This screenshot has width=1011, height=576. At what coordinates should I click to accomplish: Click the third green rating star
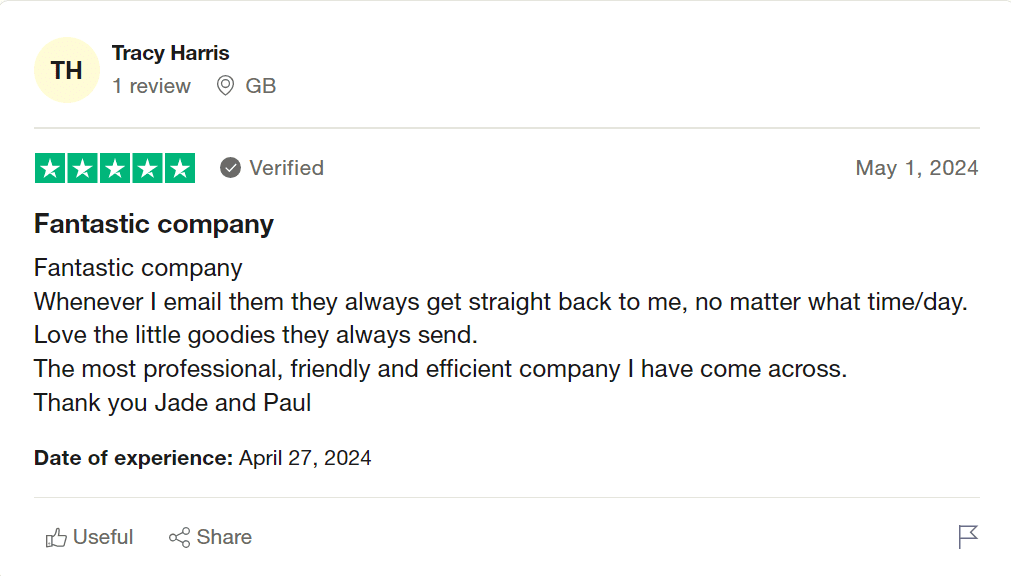click(115, 168)
